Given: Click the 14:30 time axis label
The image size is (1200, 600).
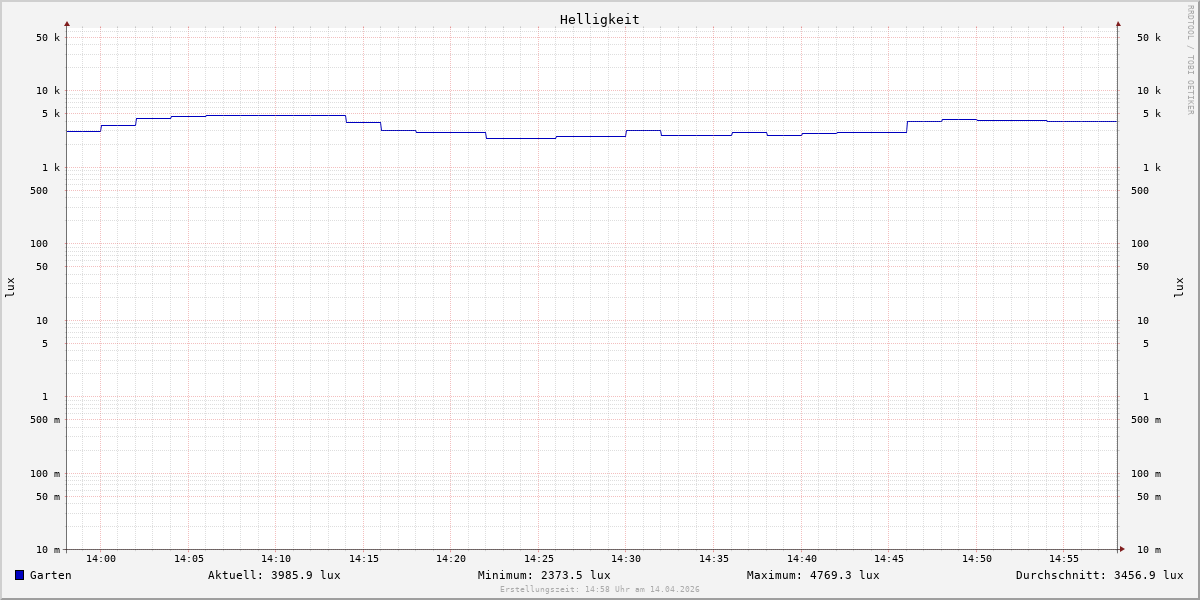Looking at the screenshot, I should tap(626, 559).
